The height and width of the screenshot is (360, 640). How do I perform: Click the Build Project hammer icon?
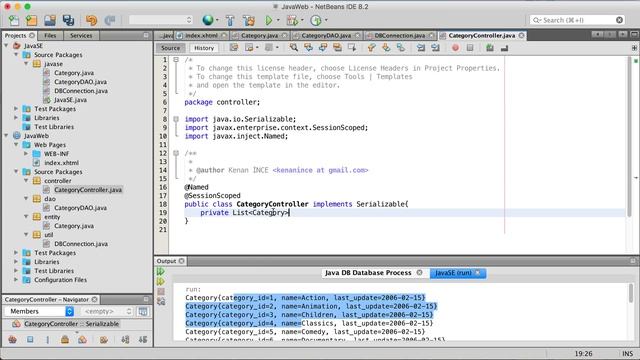[230, 20]
